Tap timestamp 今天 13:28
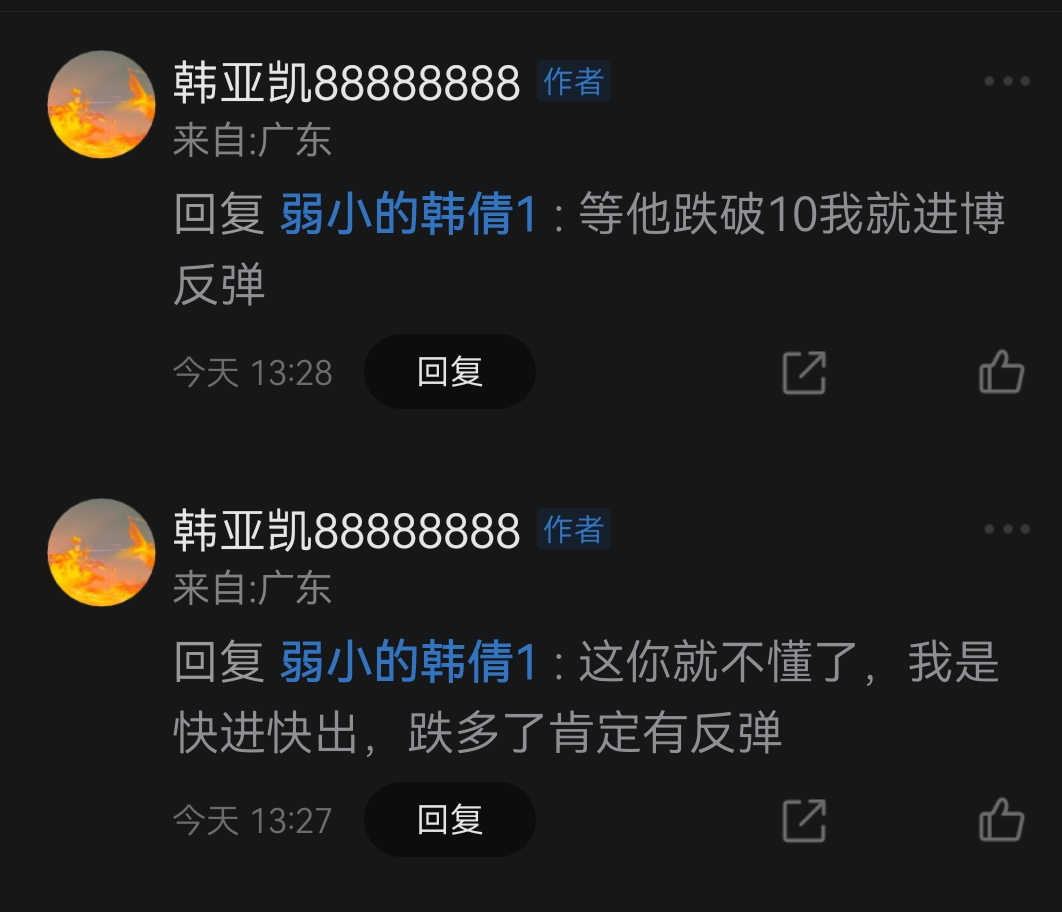 pos(253,372)
